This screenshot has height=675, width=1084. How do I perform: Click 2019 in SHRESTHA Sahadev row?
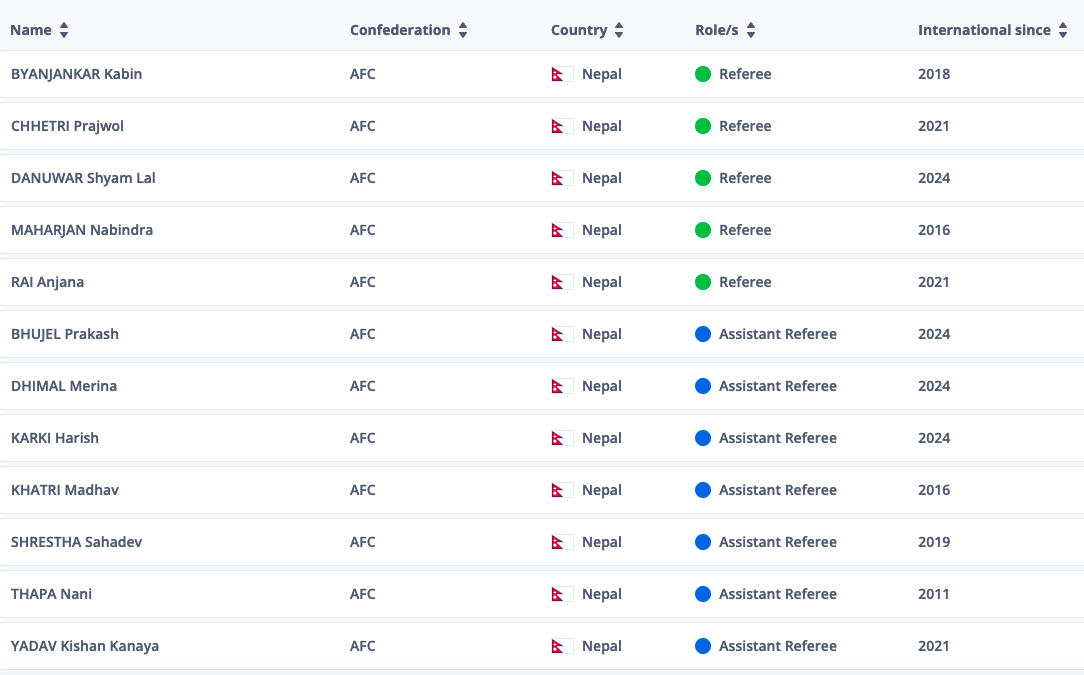pyautogui.click(x=934, y=542)
